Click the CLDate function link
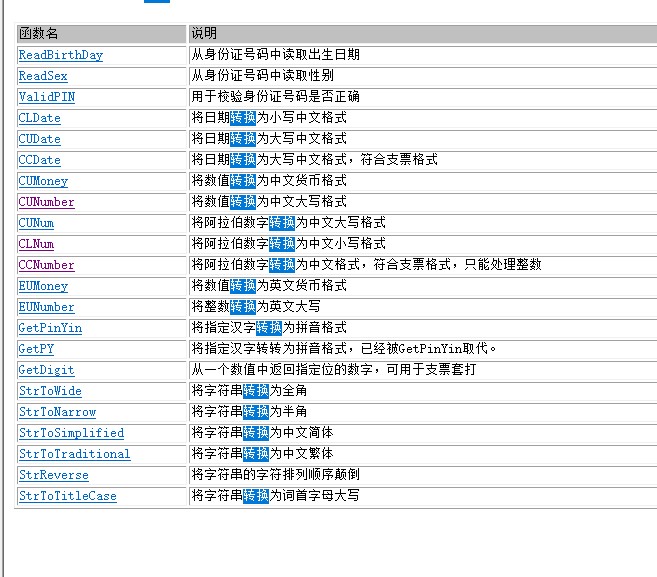 [x=39, y=118]
